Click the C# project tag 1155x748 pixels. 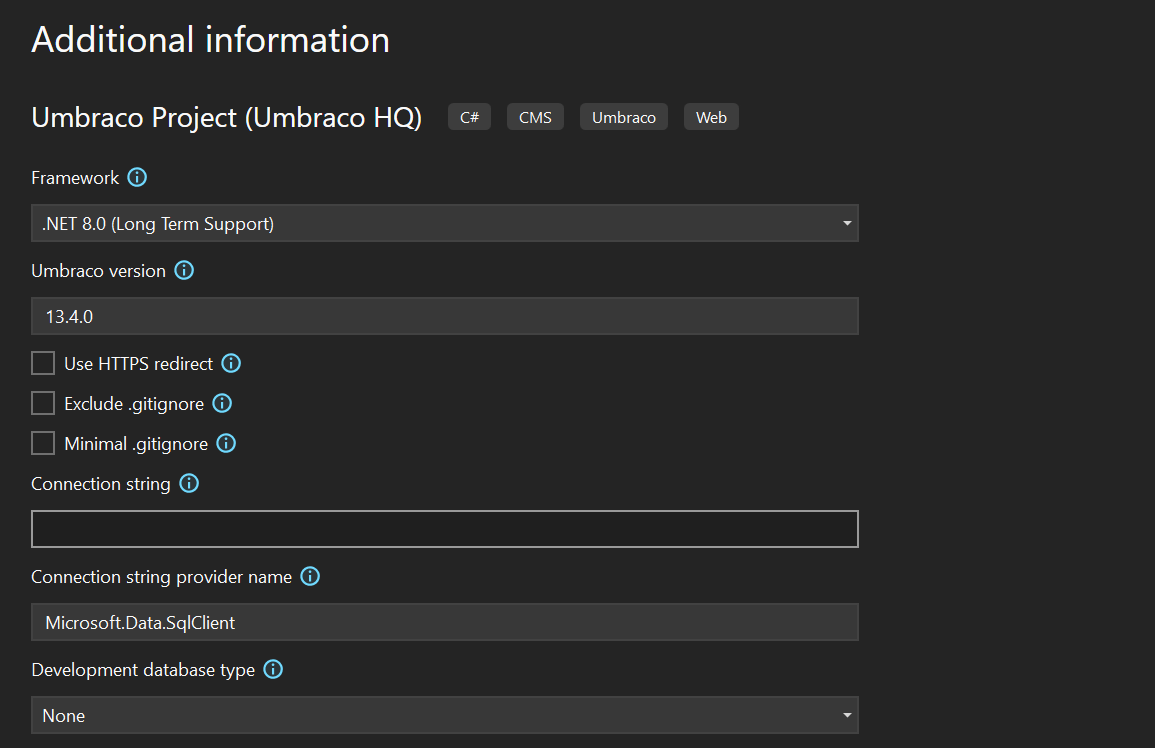[469, 117]
